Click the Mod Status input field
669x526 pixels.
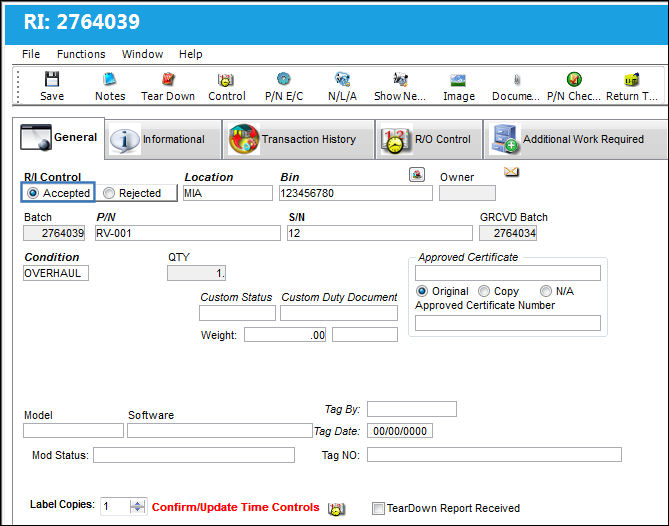(194, 455)
